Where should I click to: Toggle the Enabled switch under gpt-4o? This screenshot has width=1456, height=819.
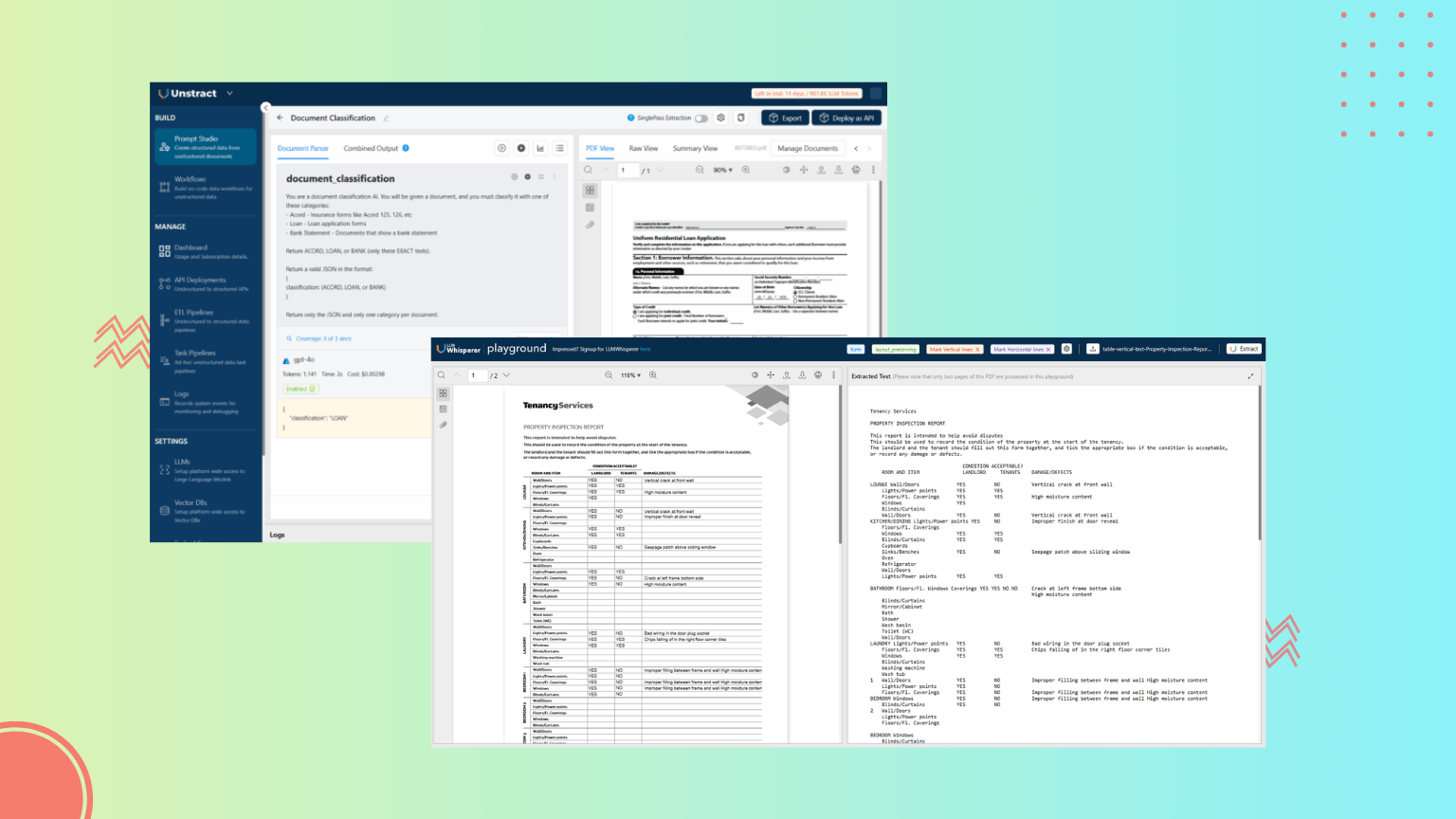point(300,389)
